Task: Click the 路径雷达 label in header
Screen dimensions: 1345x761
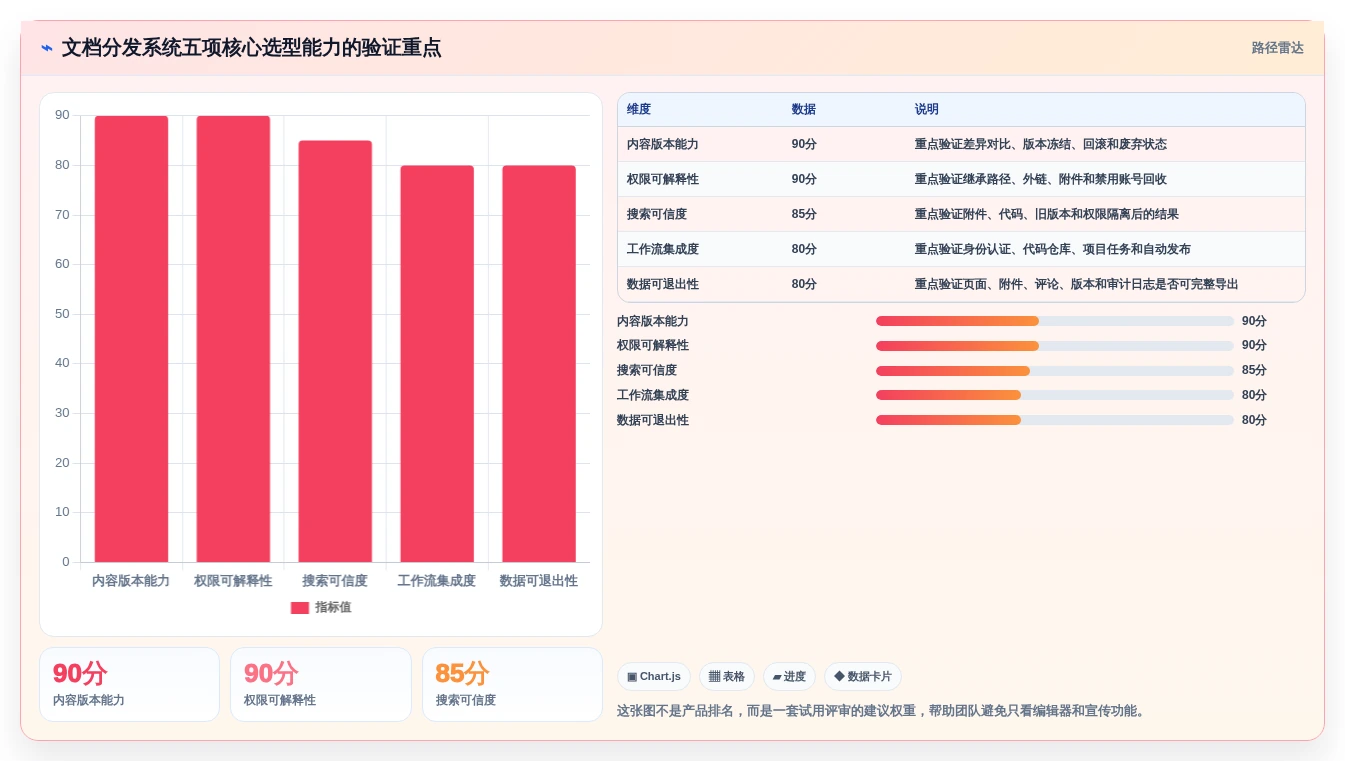Action: (x=1277, y=48)
